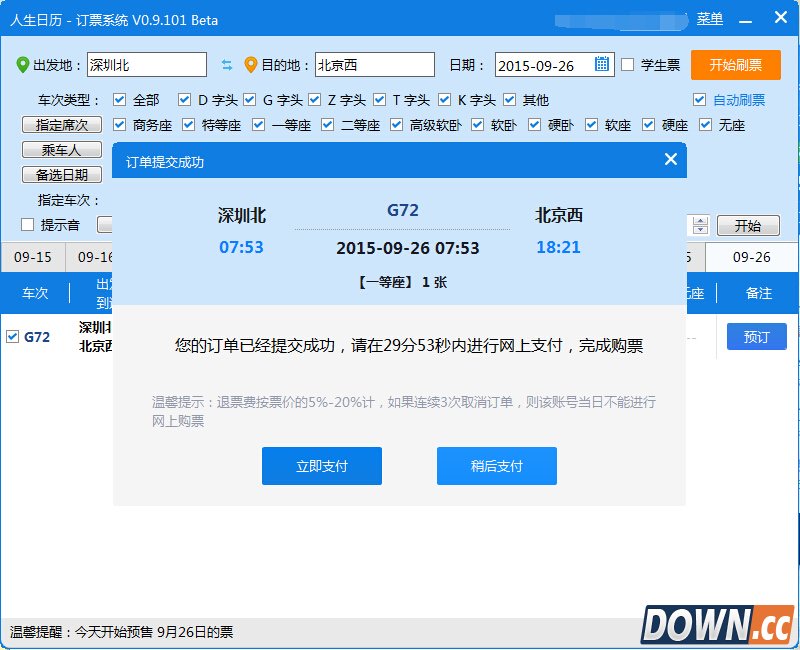
Task: Toggle the 自动刷票 checkbox
Action: coord(700,99)
